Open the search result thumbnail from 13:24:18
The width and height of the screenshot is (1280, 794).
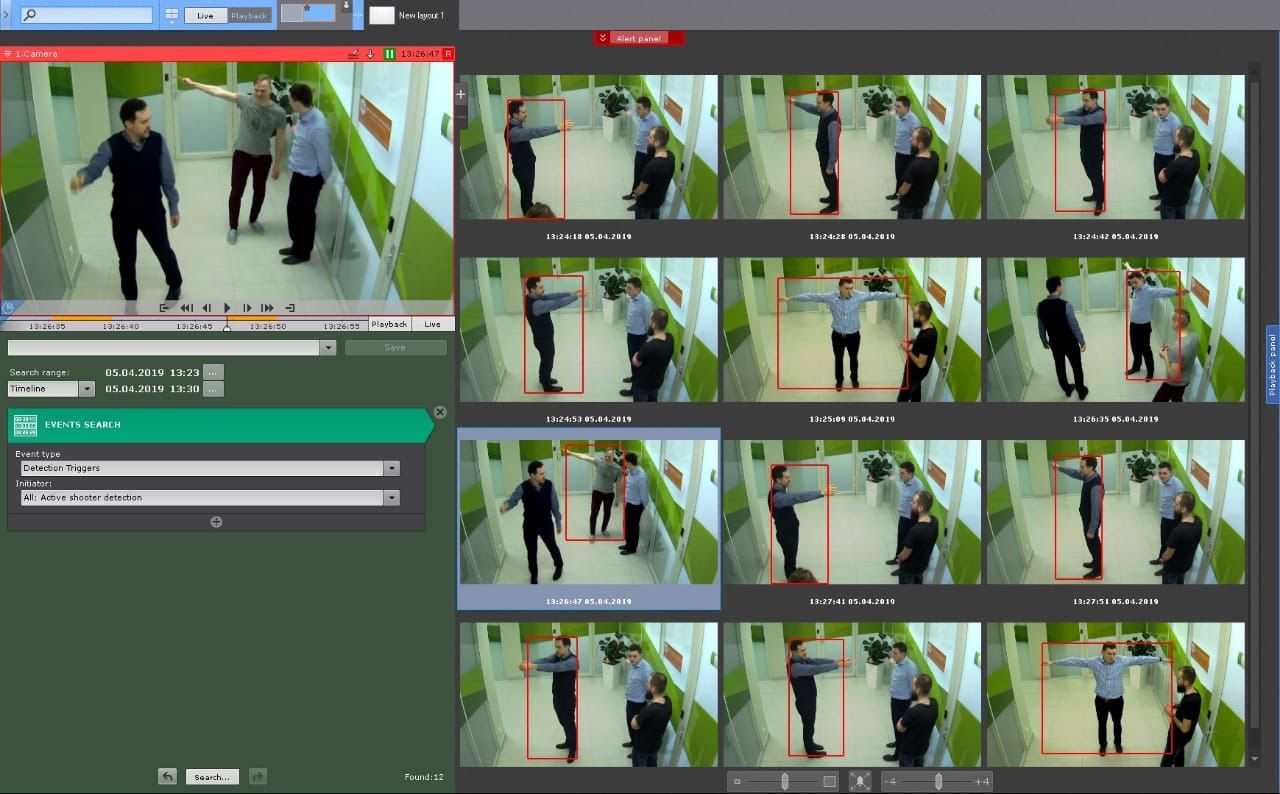pos(589,147)
